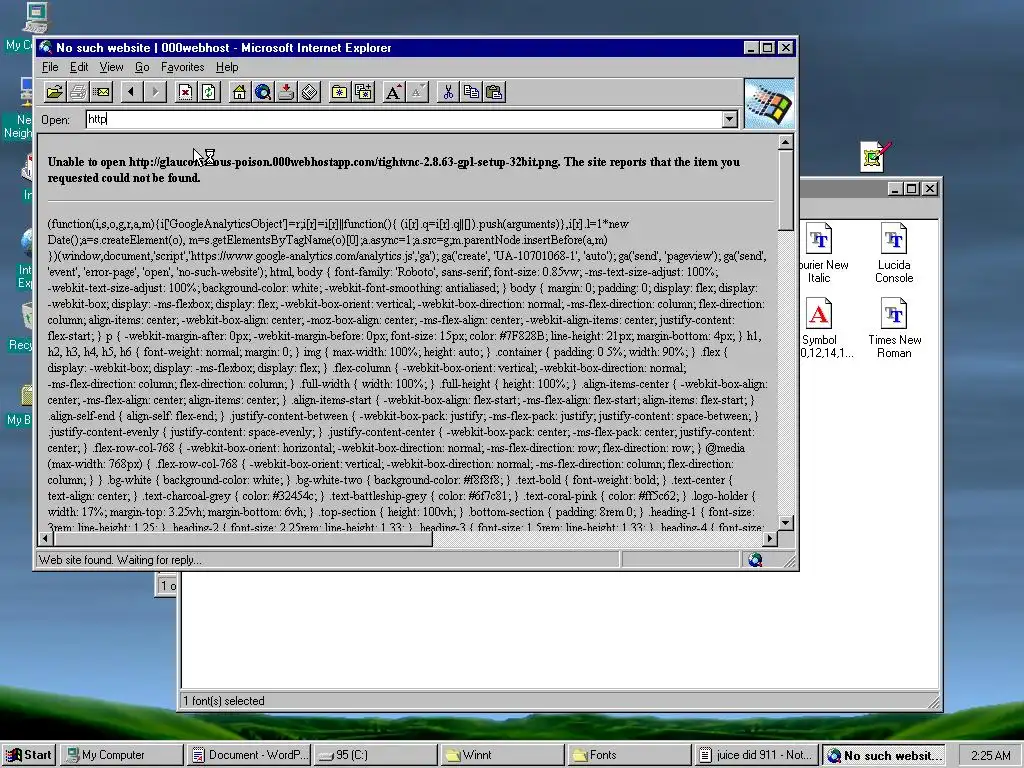Image resolution: width=1024 pixels, height=768 pixels.
Task: Click the red-arrow download toolbar icon
Action: 286,92
